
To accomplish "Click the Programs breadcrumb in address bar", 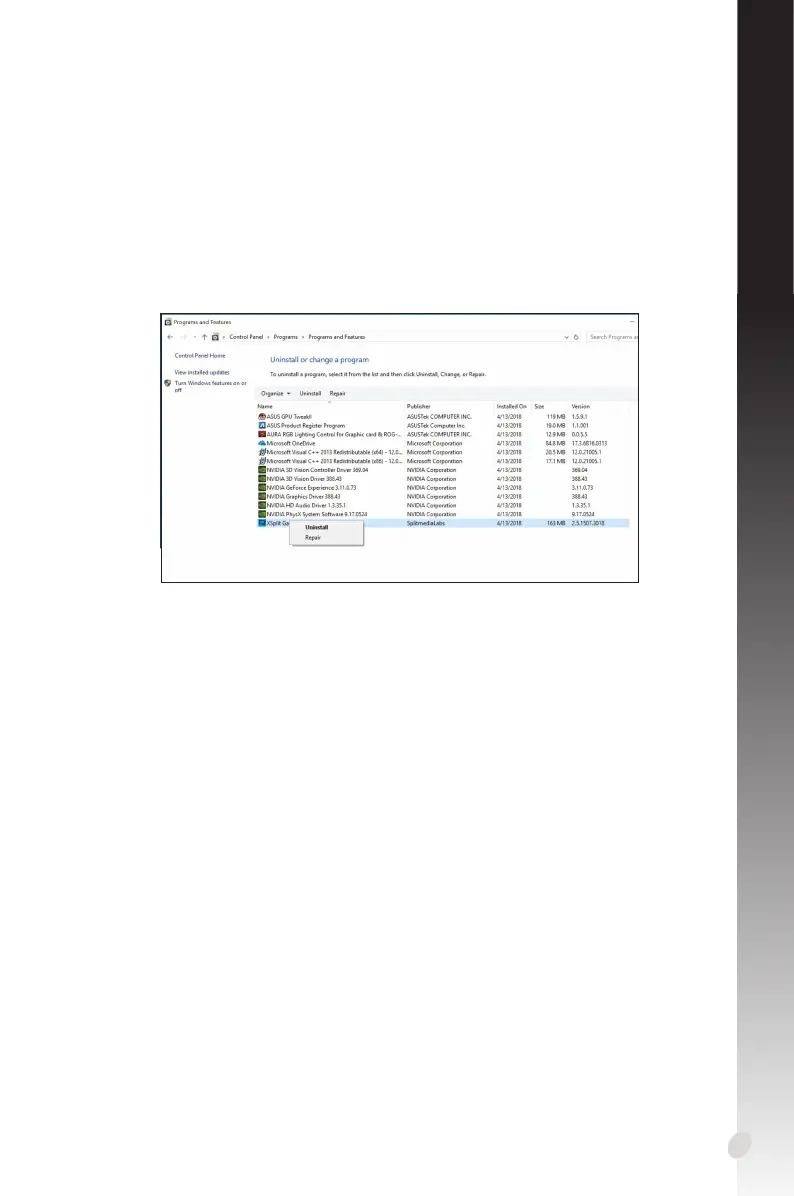I will coord(286,337).
